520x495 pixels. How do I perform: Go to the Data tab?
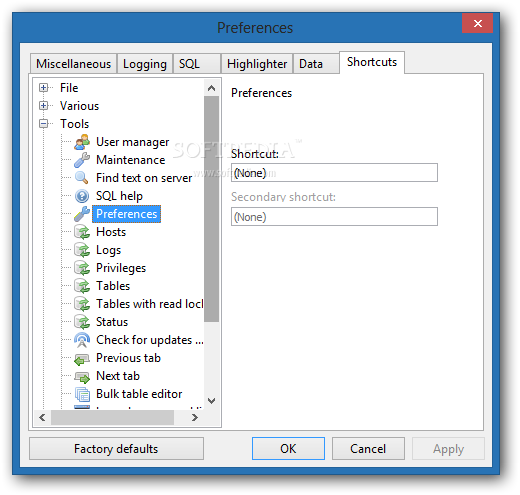point(316,64)
